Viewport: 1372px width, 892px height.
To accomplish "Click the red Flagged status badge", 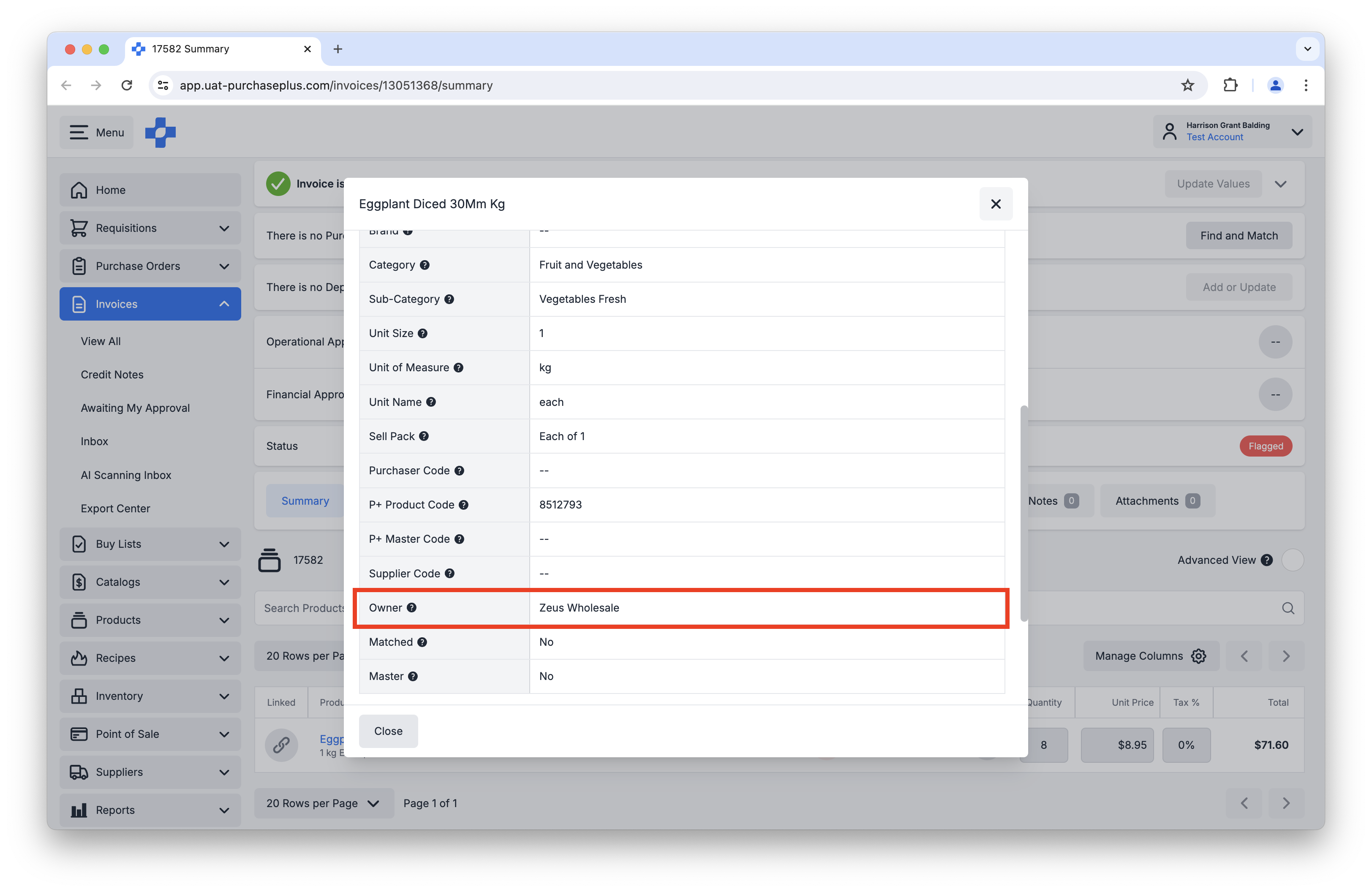I will pyautogui.click(x=1266, y=446).
